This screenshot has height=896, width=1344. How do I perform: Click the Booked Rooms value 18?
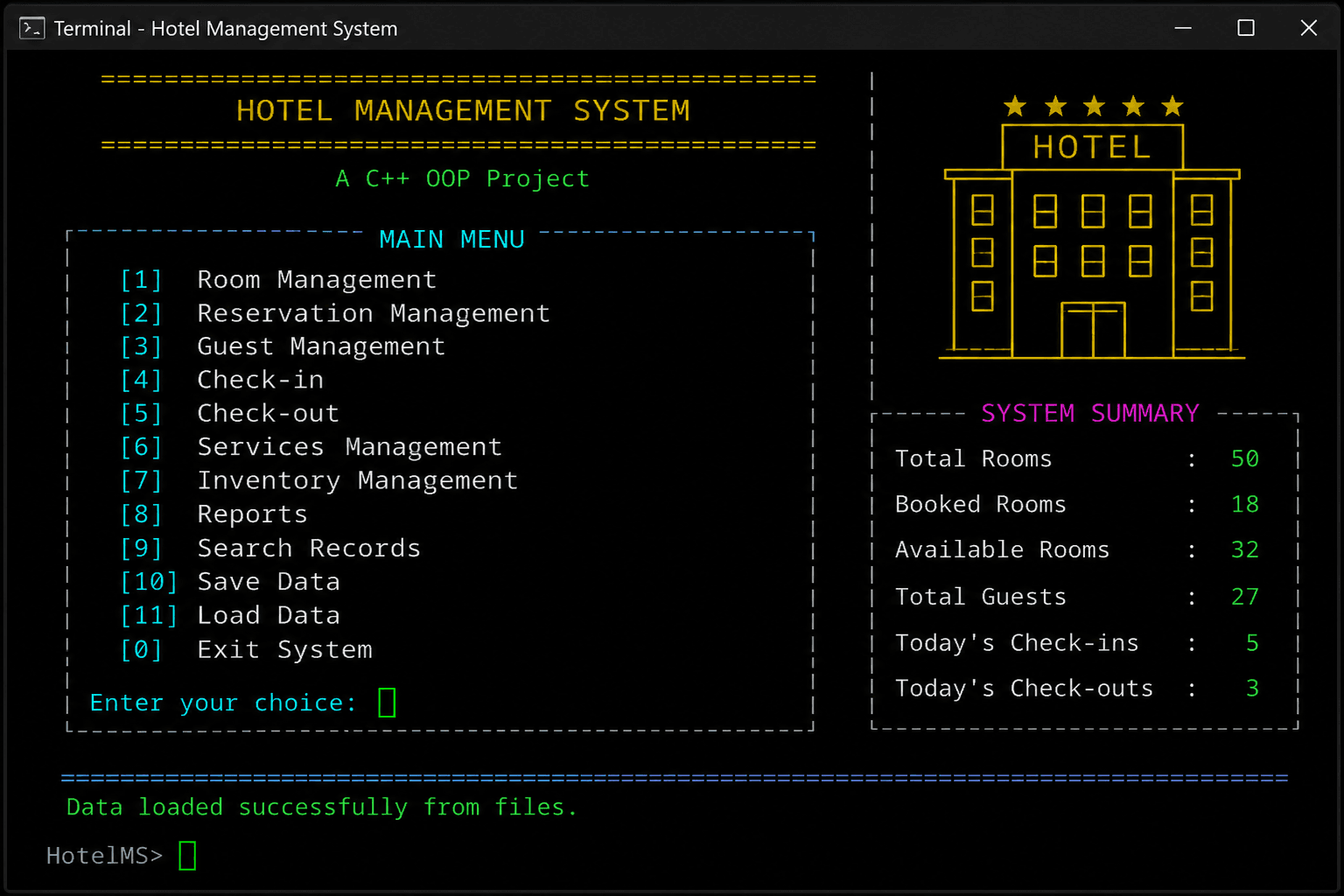tap(1245, 504)
